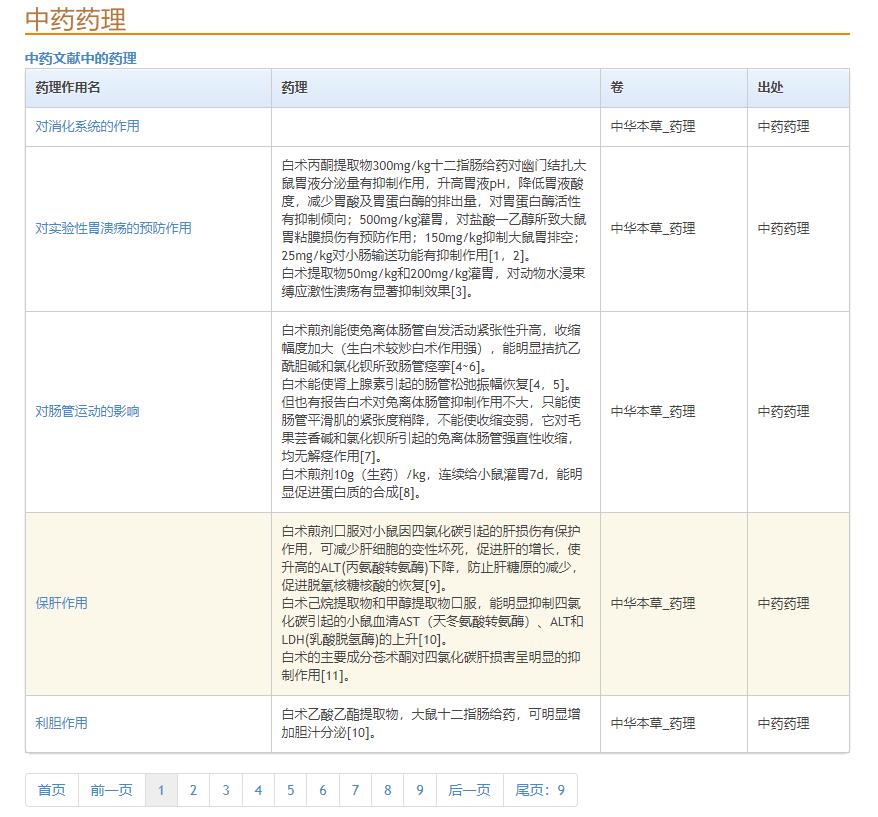Go to 首页 in pagination

tap(52, 790)
